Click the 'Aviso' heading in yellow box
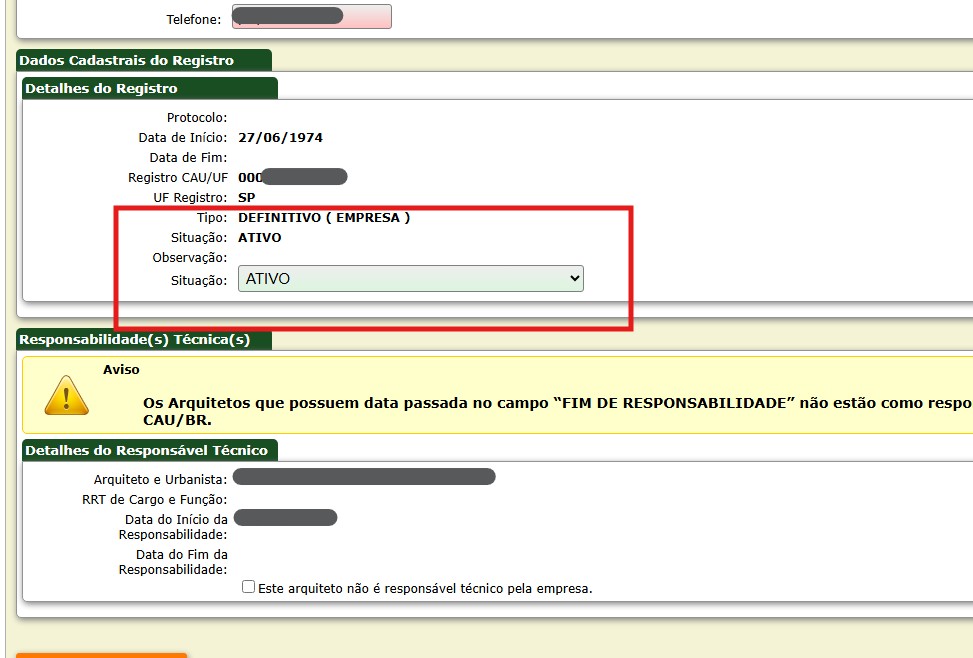 coord(121,370)
